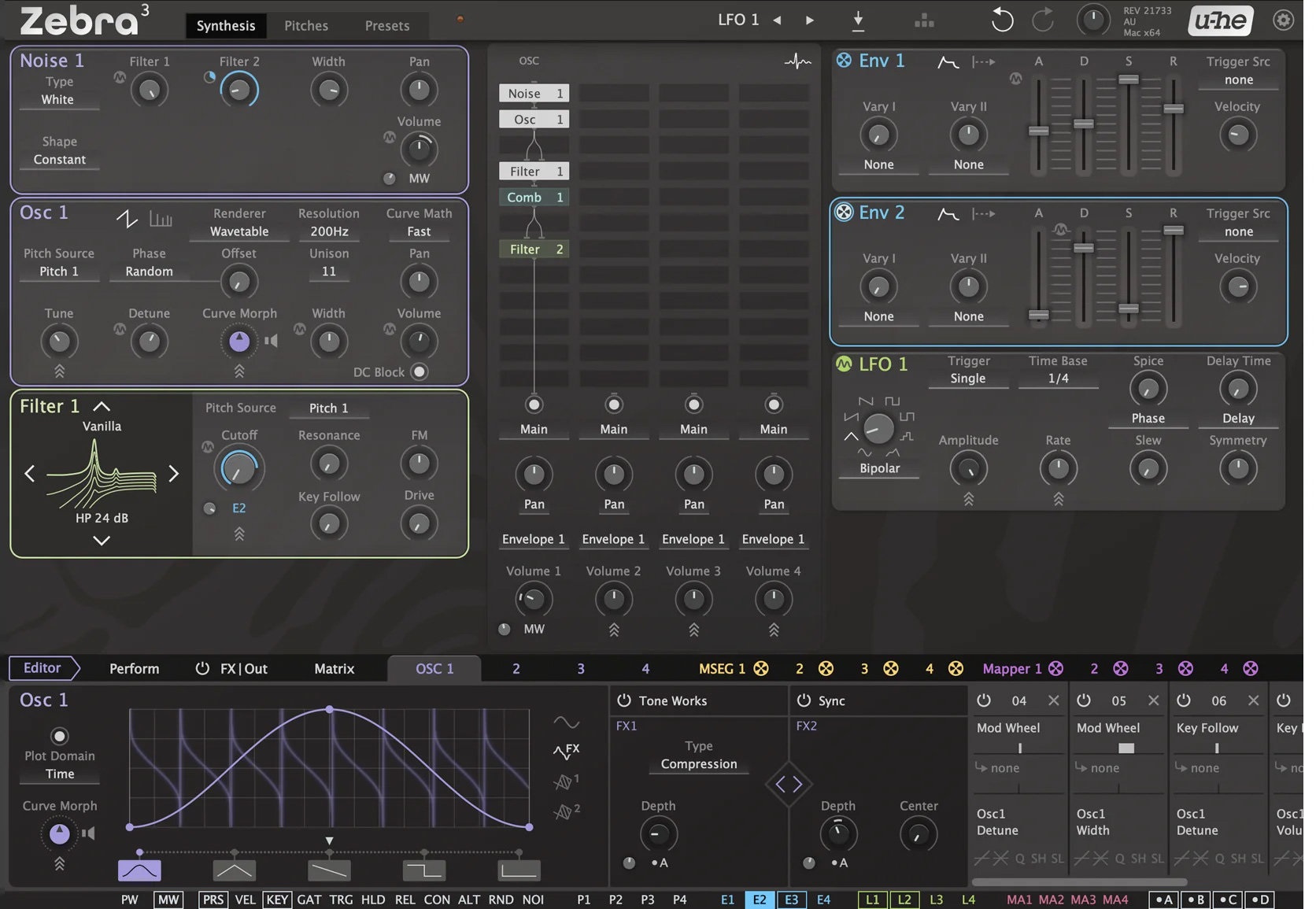Viewport: 1316px width, 909px height.
Task: Close modulation slot 04
Action: point(1053,700)
